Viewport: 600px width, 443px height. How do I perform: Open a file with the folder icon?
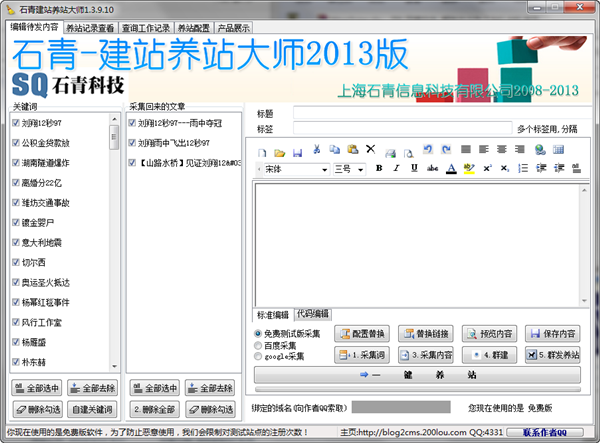point(280,153)
